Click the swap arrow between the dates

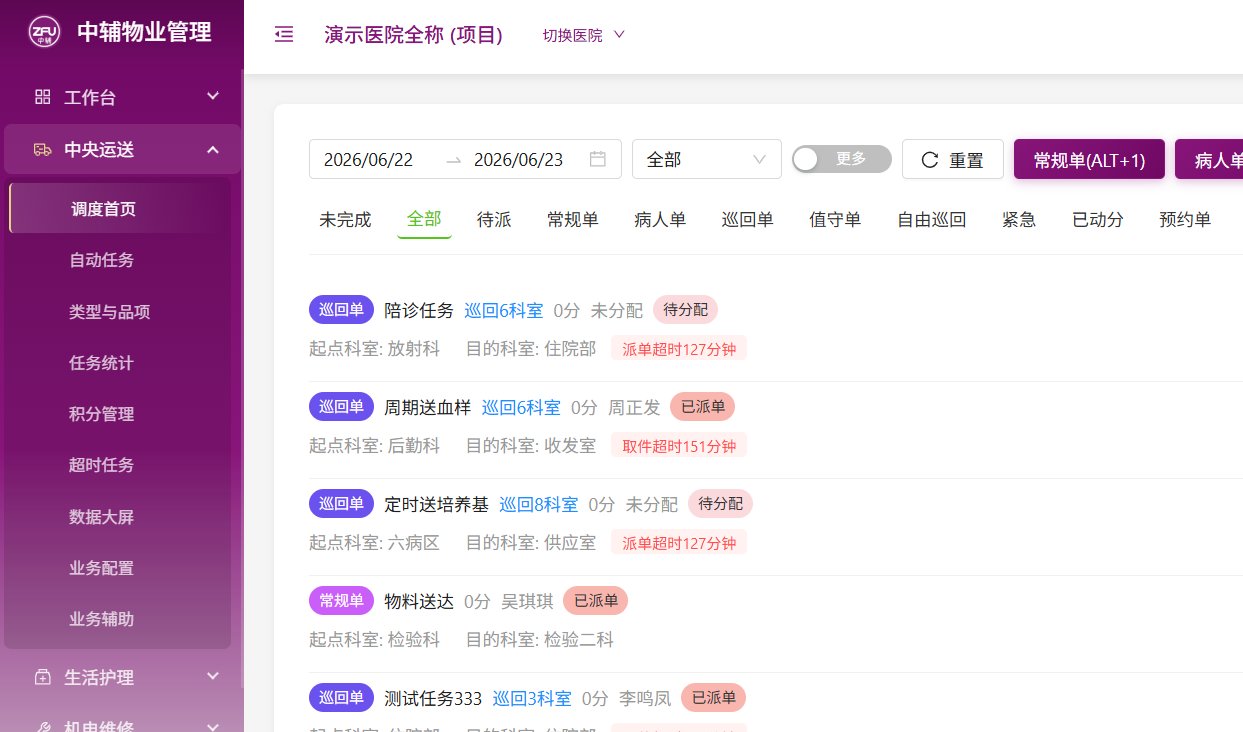click(454, 160)
